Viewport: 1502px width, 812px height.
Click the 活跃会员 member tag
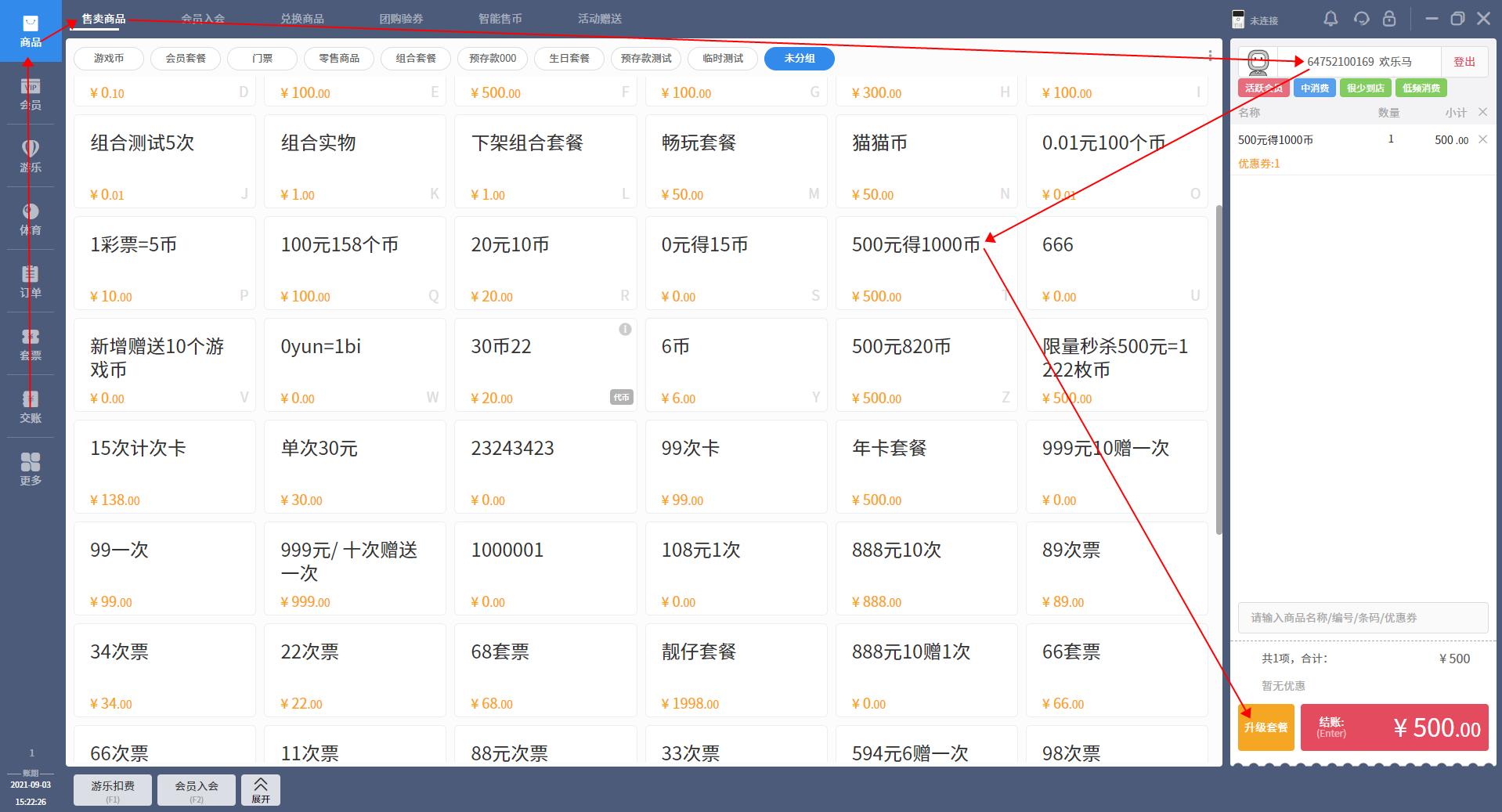(x=1264, y=88)
